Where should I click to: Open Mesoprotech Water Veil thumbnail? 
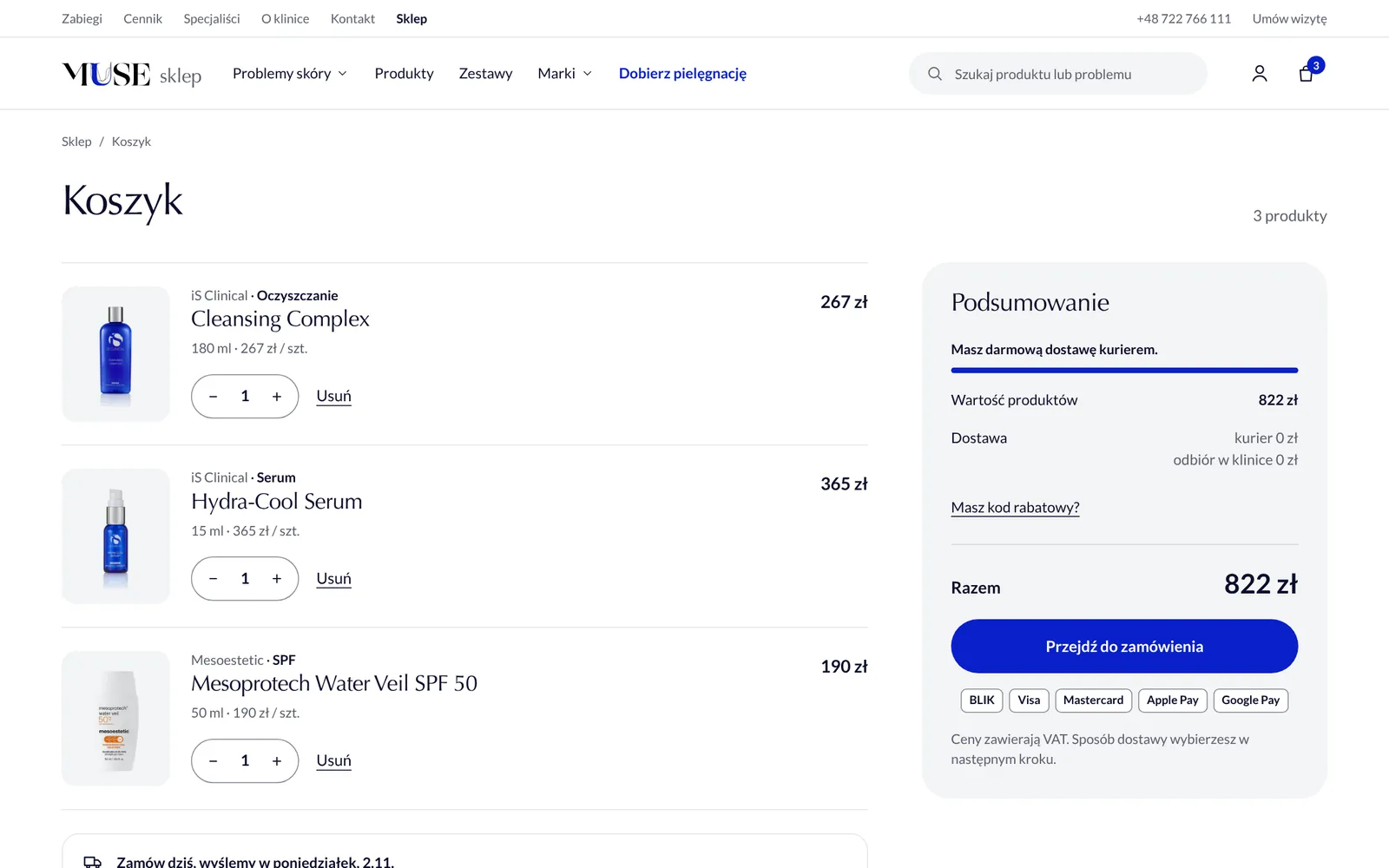pos(115,719)
